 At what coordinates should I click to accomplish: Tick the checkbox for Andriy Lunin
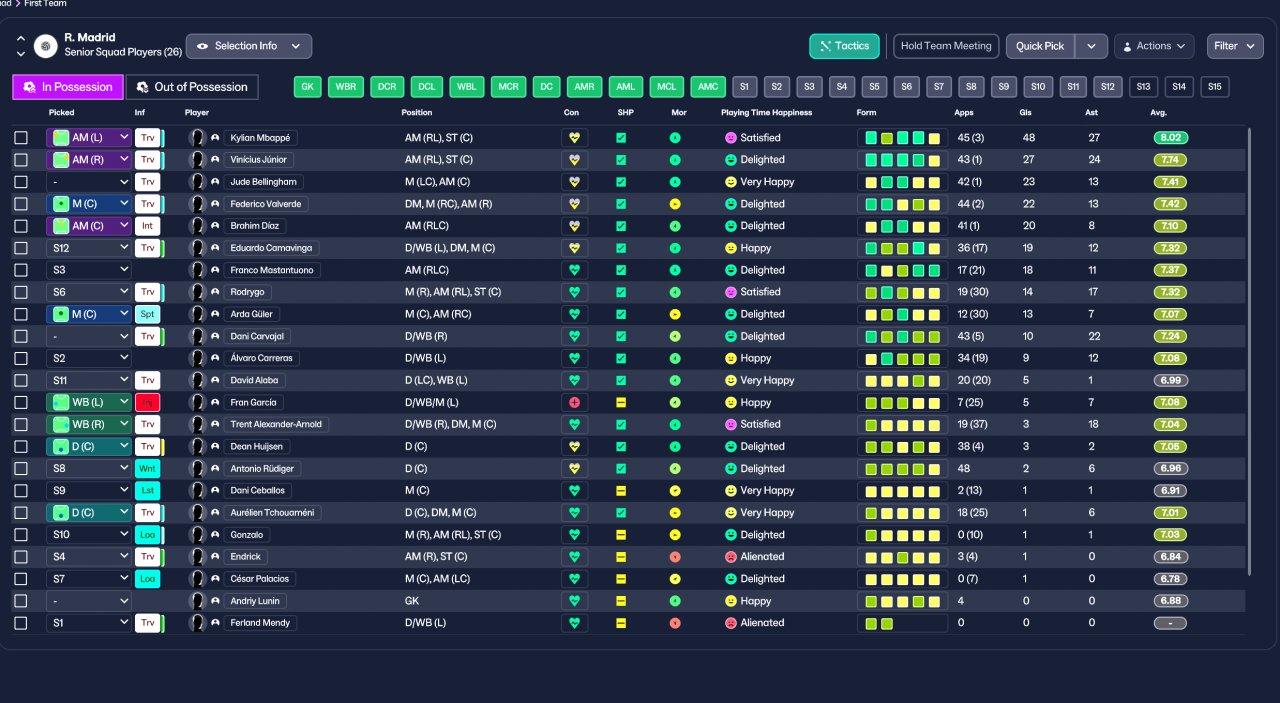21,600
